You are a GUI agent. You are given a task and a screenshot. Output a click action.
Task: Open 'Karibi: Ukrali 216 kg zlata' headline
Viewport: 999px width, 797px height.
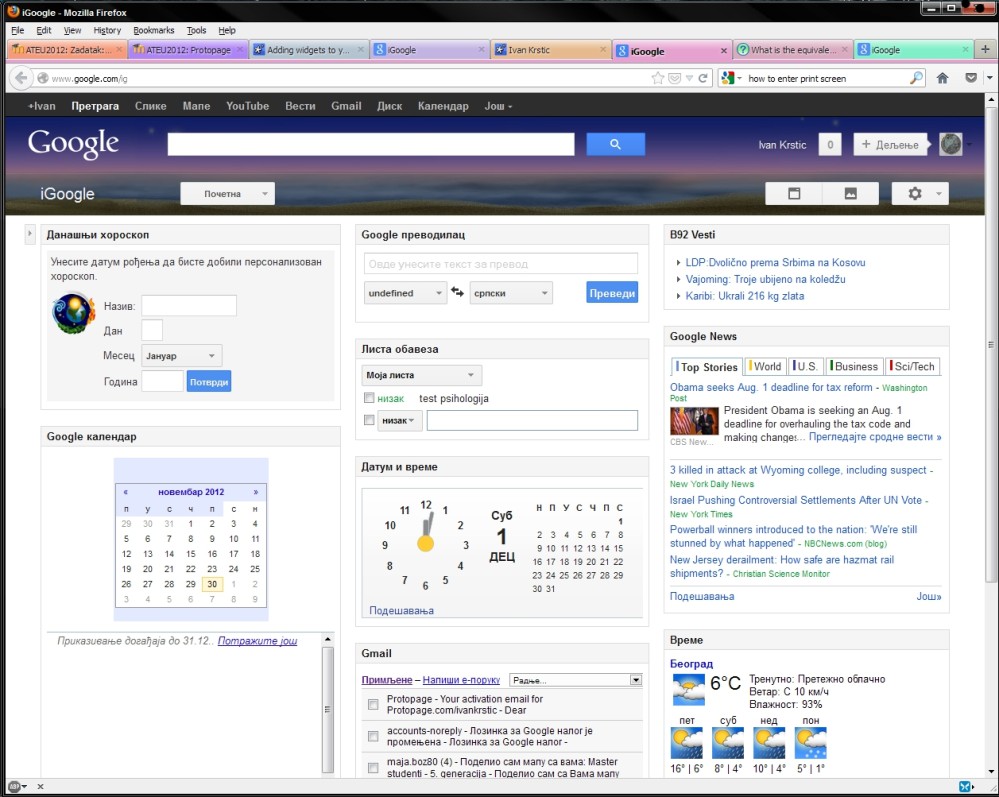click(744, 296)
